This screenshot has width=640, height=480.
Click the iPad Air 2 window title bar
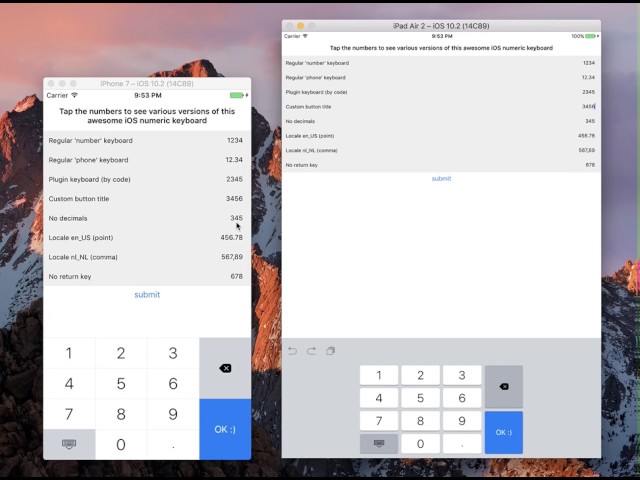[441, 26]
